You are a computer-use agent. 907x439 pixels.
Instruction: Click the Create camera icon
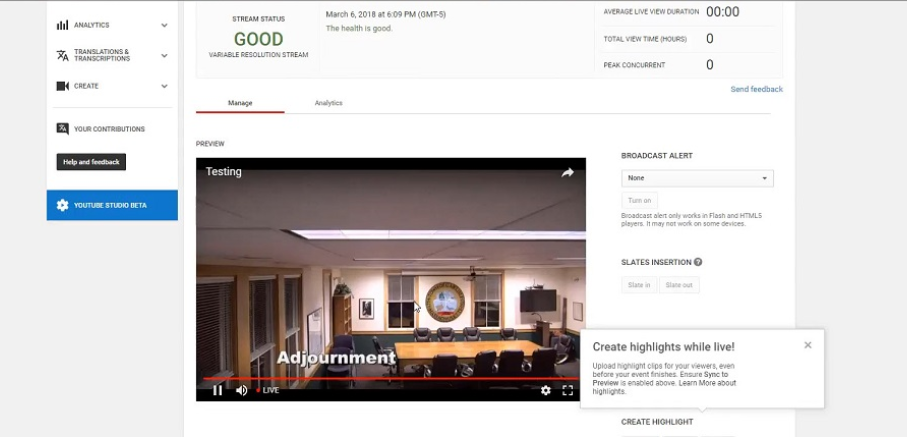click(62, 86)
